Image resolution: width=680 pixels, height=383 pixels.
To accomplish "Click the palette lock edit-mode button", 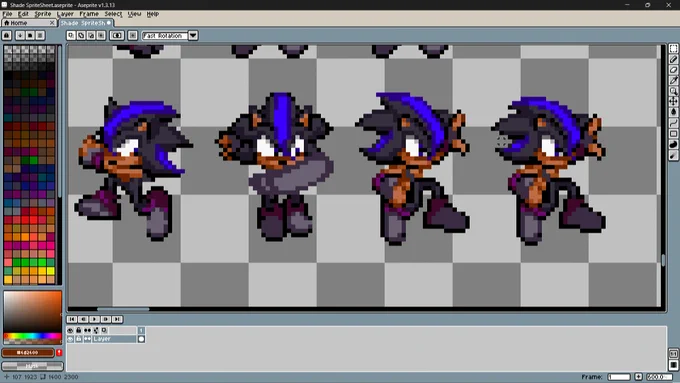I will coord(7,36).
